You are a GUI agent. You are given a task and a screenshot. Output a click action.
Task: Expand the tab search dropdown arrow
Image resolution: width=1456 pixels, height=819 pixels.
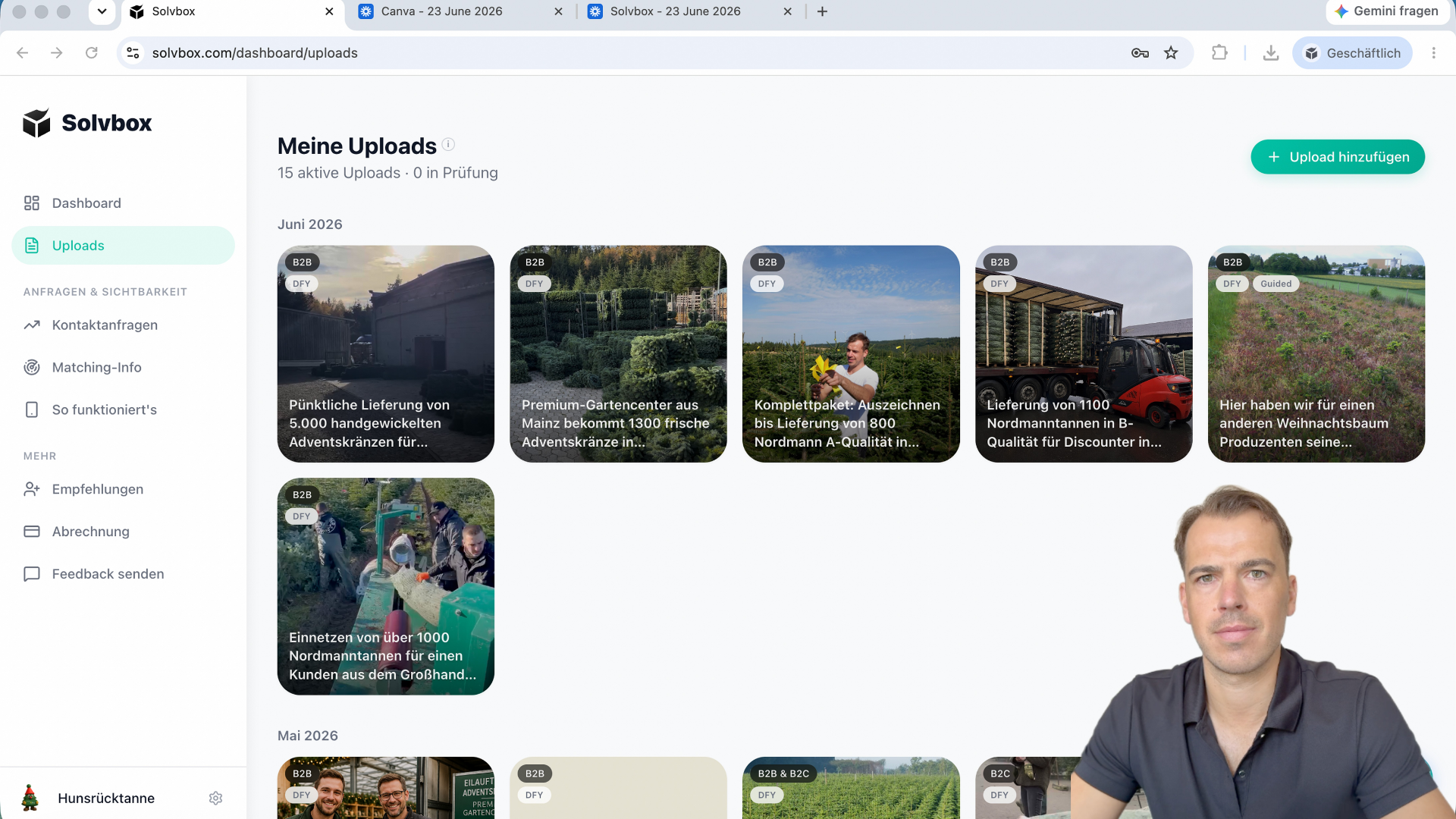[x=102, y=11]
